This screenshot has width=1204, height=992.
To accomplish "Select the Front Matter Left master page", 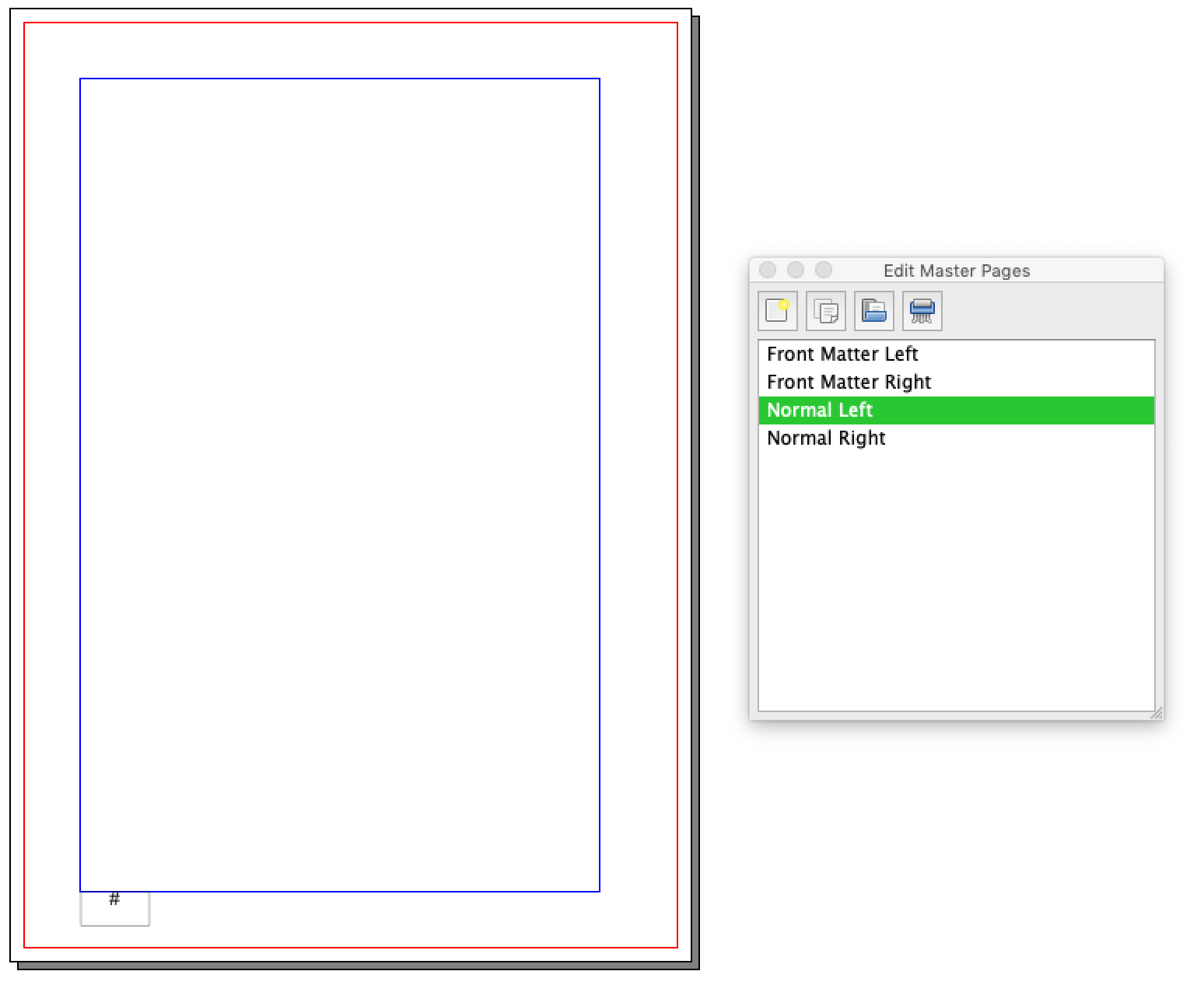I will (x=842, y=354).
